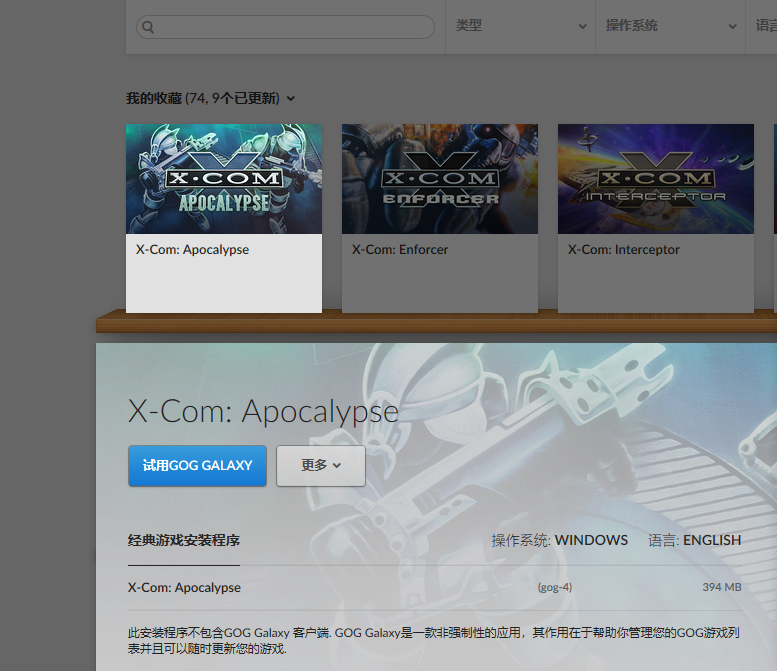
Task: Click the search magnifier icon
Action: click(x=148, y=27)
